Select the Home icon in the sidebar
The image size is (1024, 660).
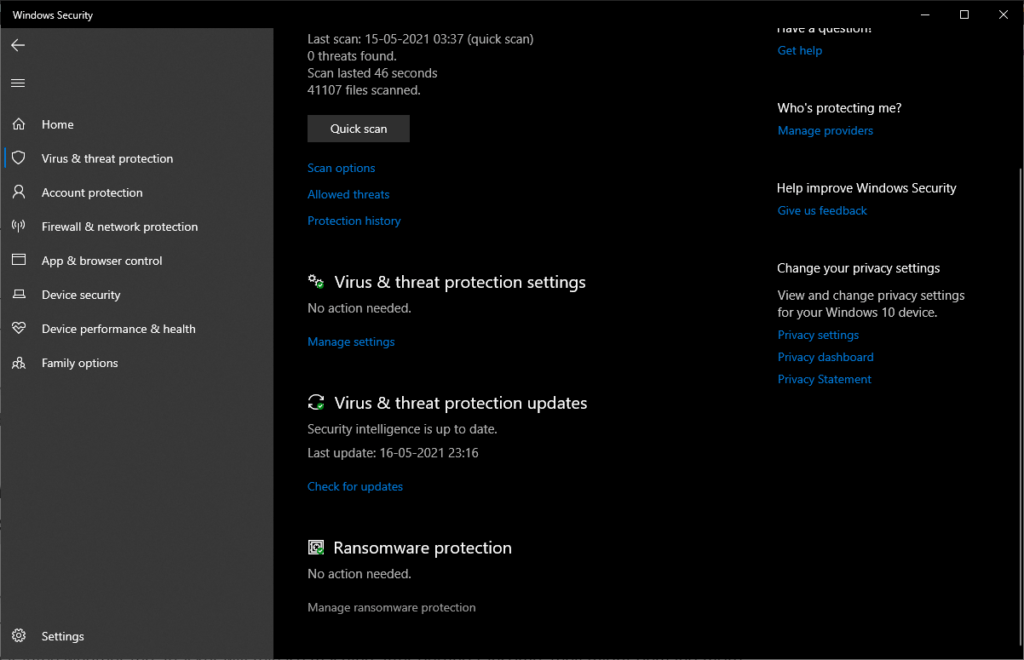18,123
